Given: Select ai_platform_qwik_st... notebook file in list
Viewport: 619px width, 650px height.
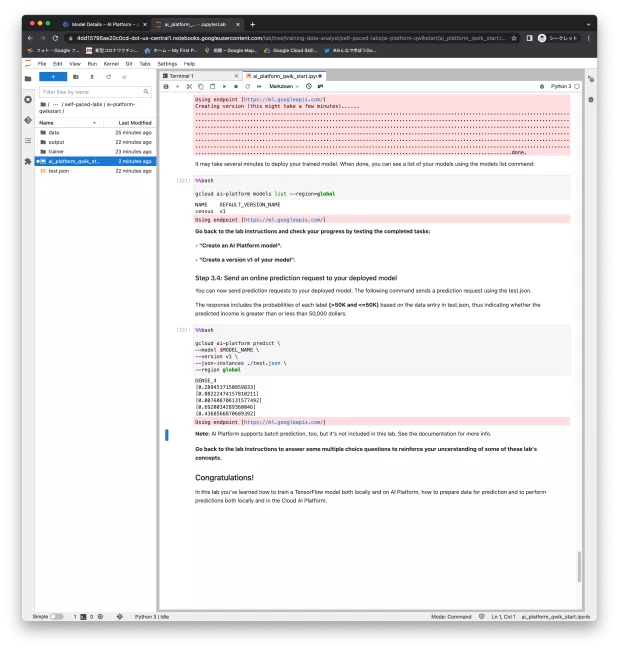Looking at the screenshot, I should 96,161.
